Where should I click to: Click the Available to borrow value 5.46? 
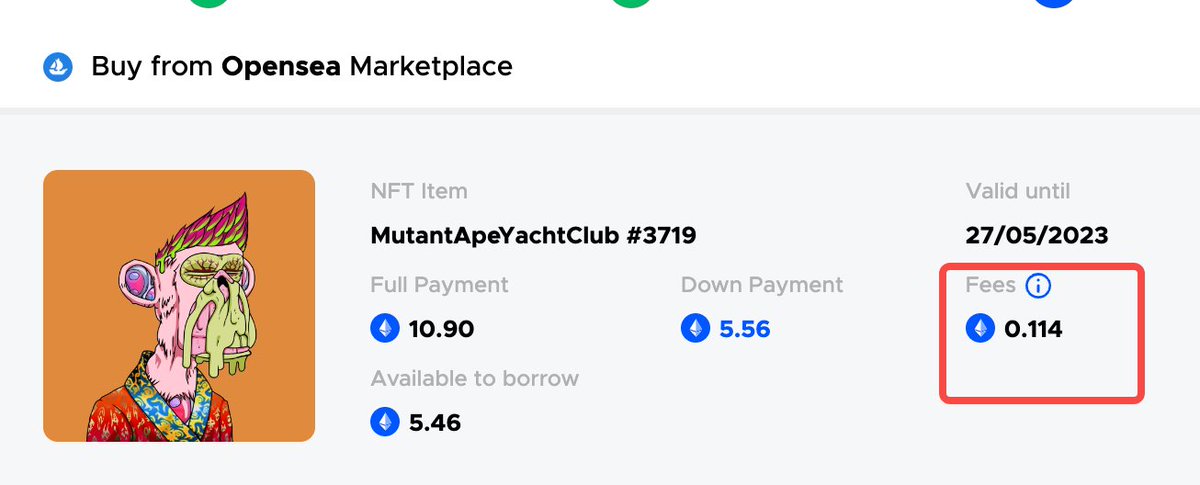point(435,423)
